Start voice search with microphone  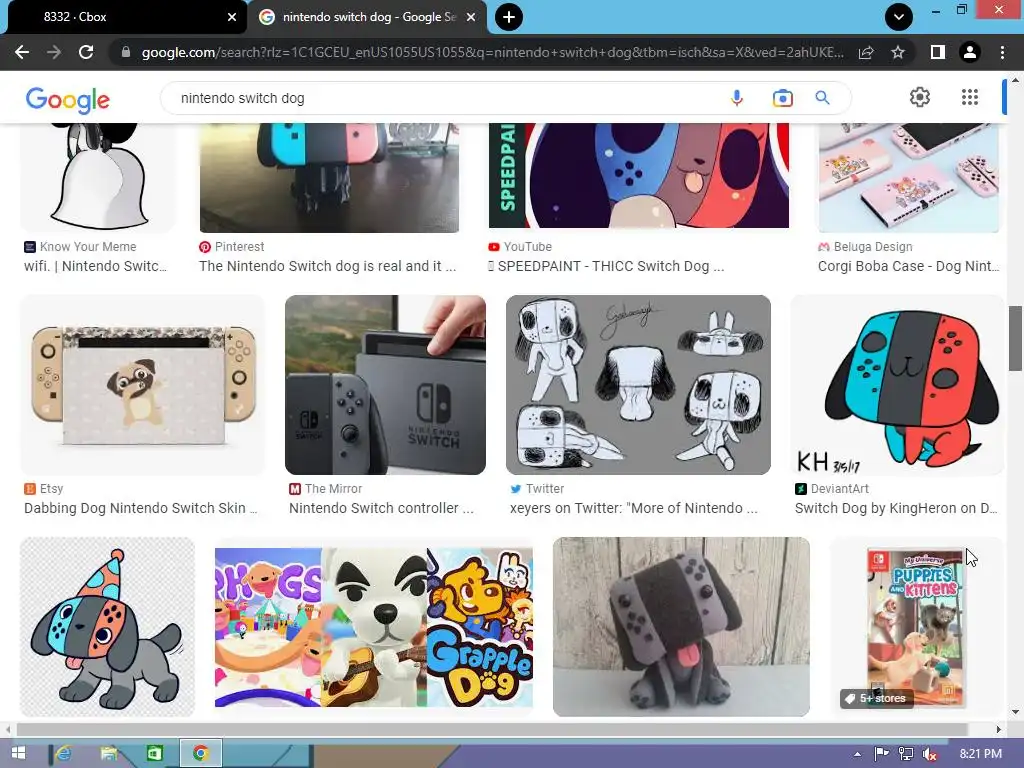coord(737,98)
